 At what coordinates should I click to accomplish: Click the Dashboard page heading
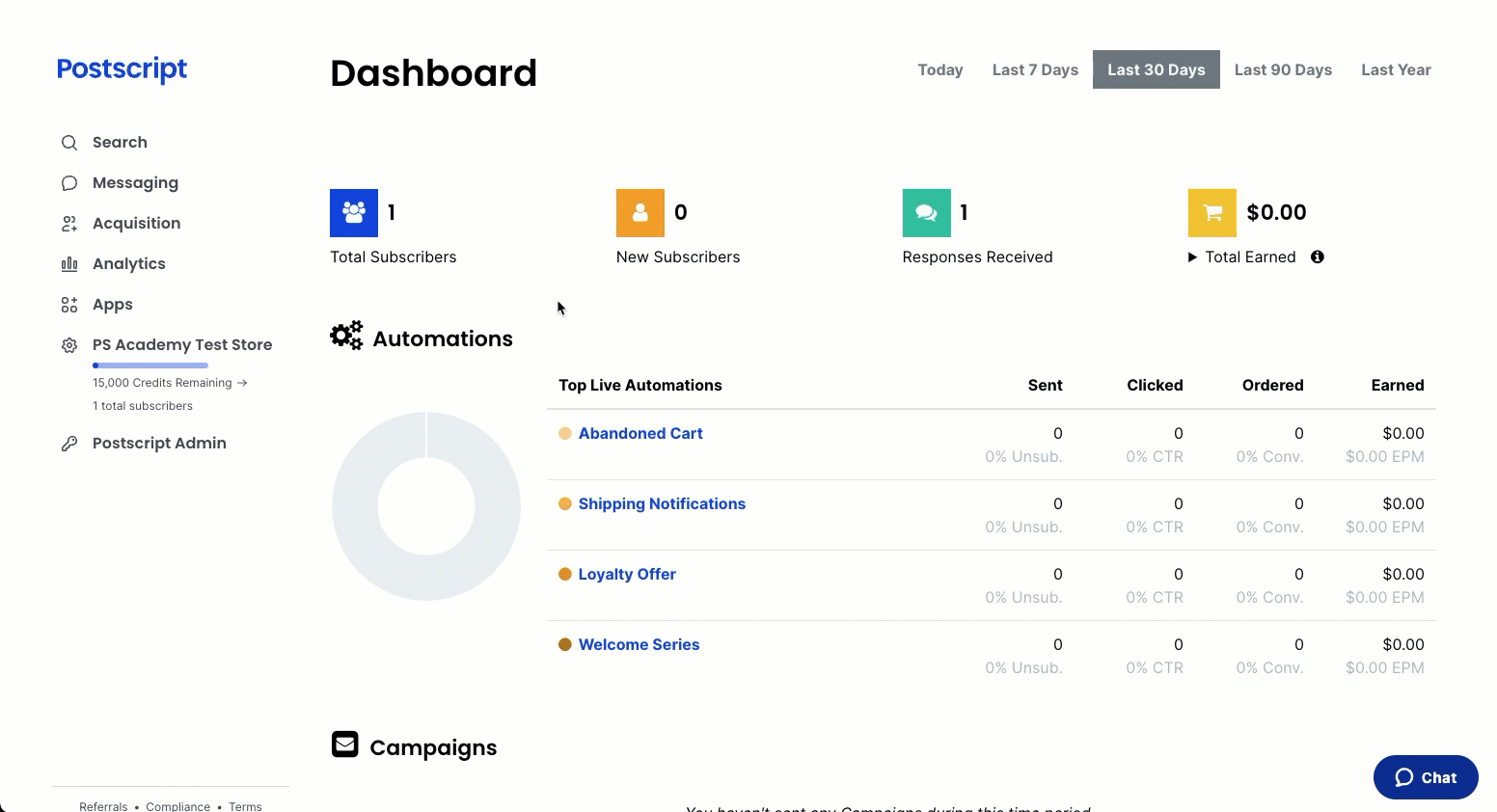pyautogui.click(x=433, y=73)
